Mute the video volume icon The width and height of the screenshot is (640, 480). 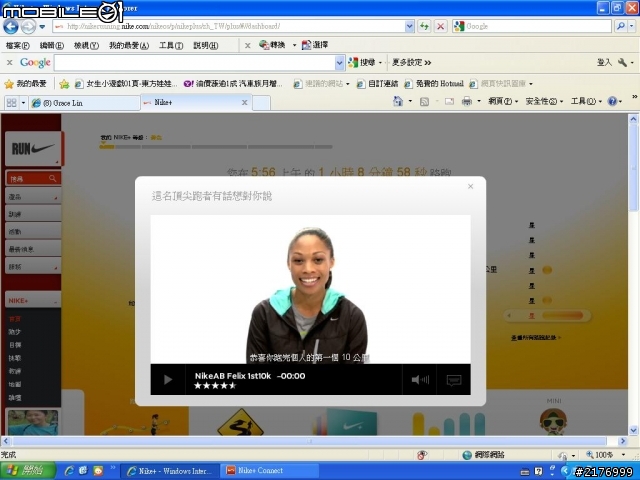[x=420, y=380]
